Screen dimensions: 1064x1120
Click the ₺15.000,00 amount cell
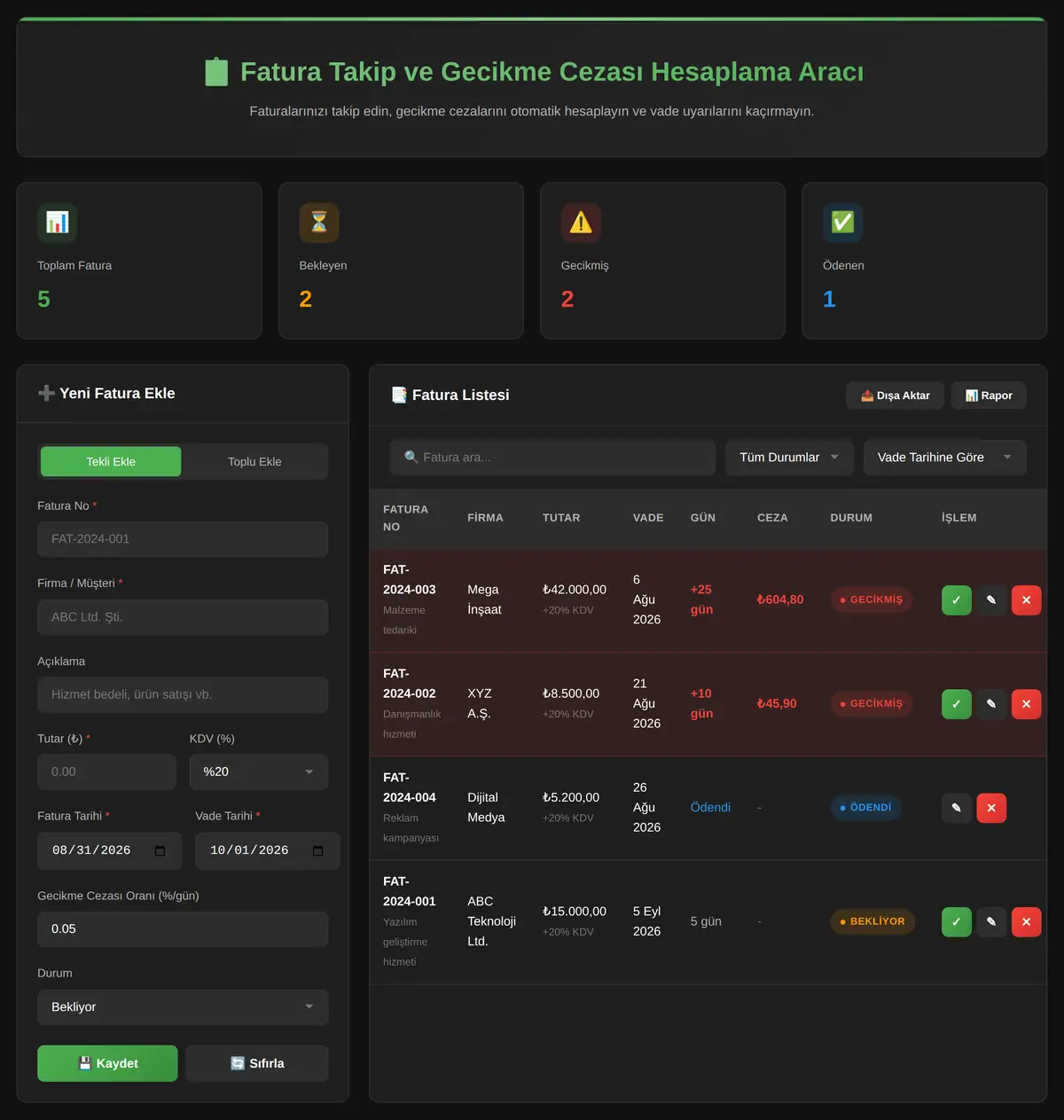(575, 912)
